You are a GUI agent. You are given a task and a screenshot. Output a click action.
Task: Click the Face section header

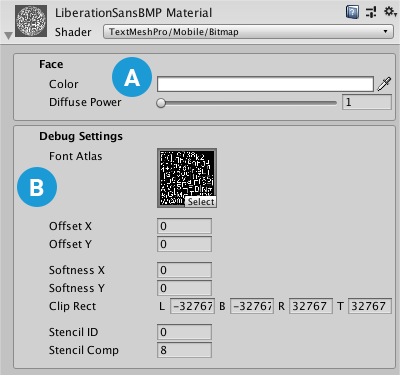pos(51,64)
